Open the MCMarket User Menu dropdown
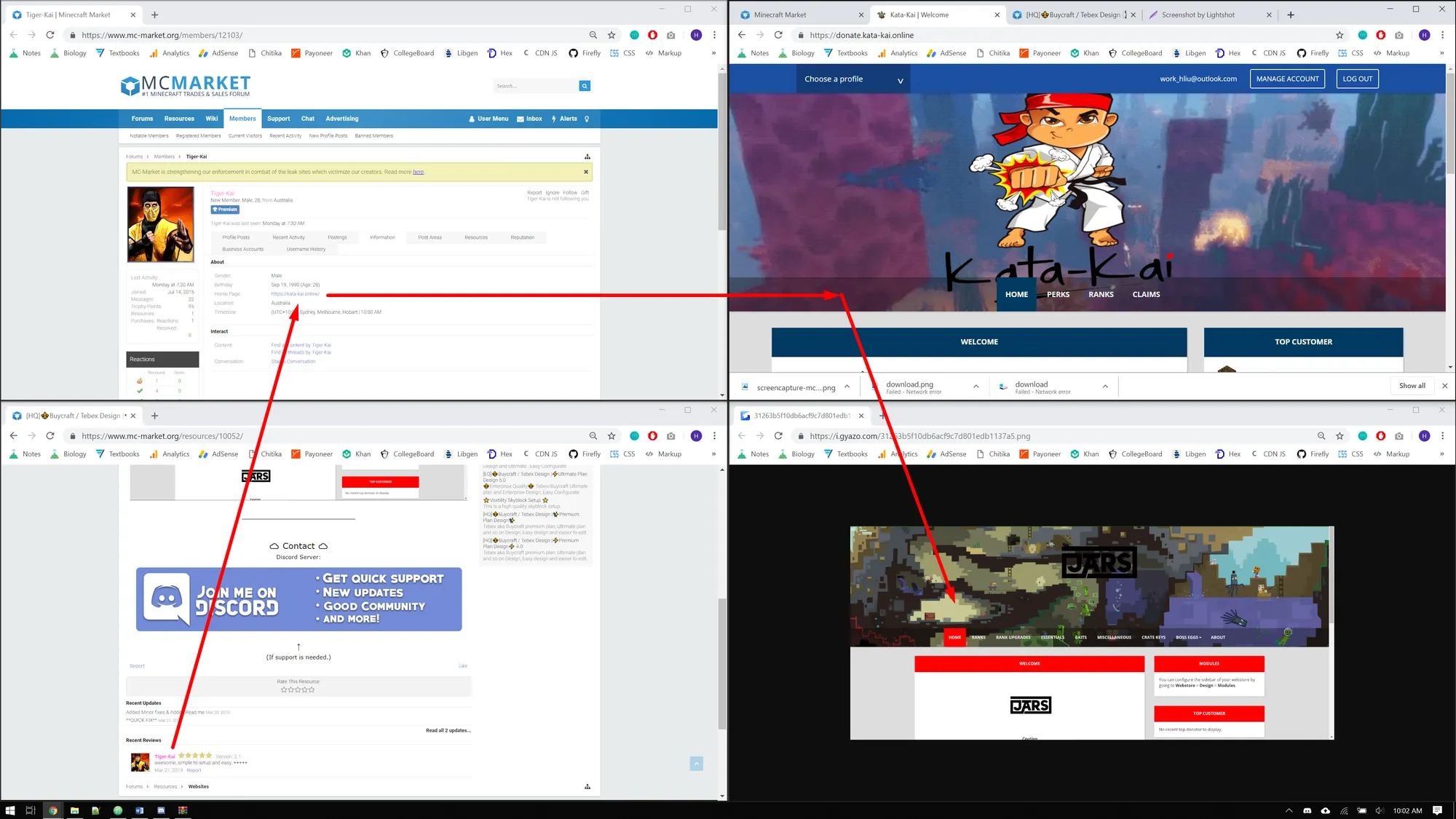 488,119
